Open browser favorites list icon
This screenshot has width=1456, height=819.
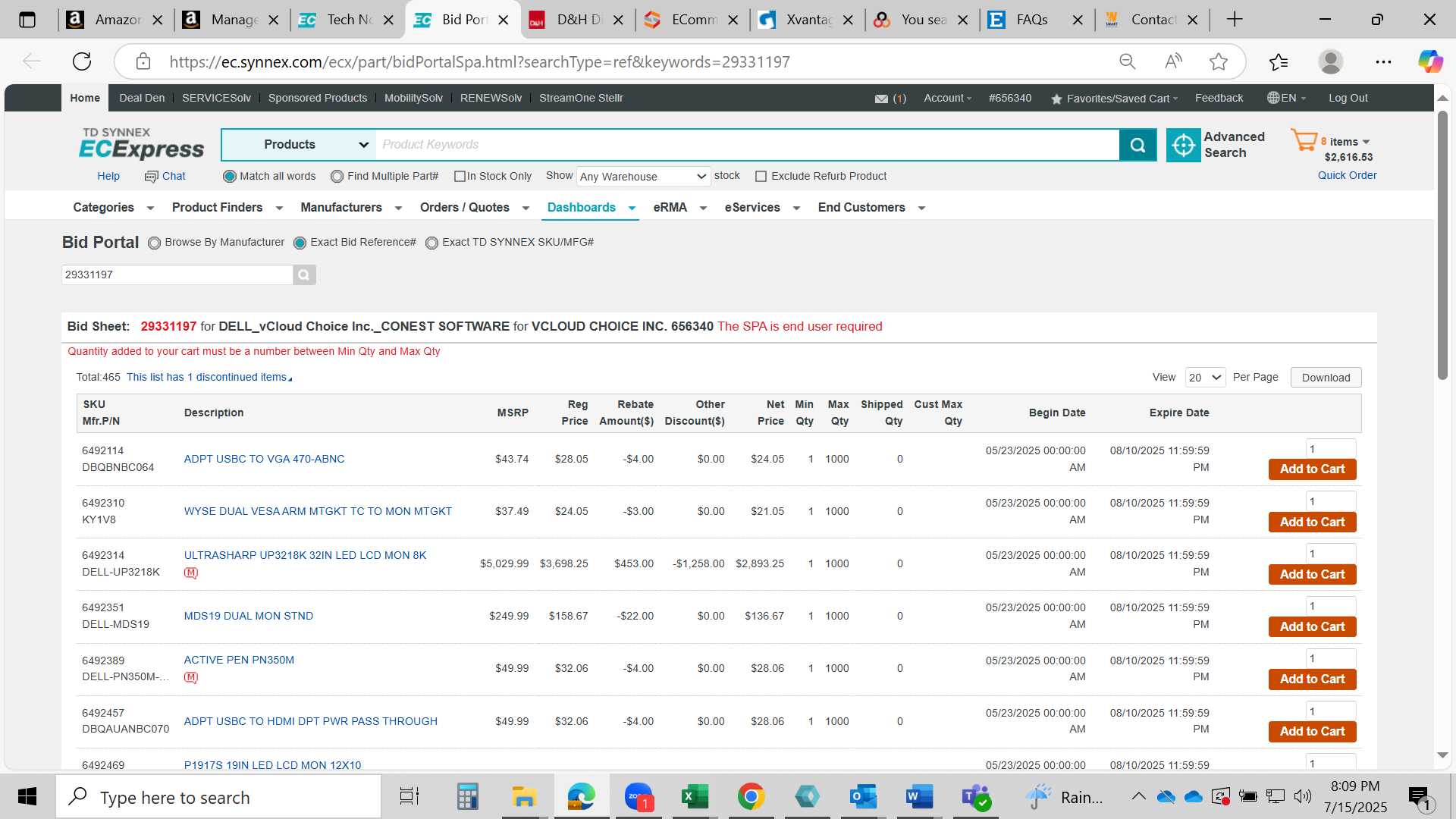pyautogui.click(x=1279, y=61)
